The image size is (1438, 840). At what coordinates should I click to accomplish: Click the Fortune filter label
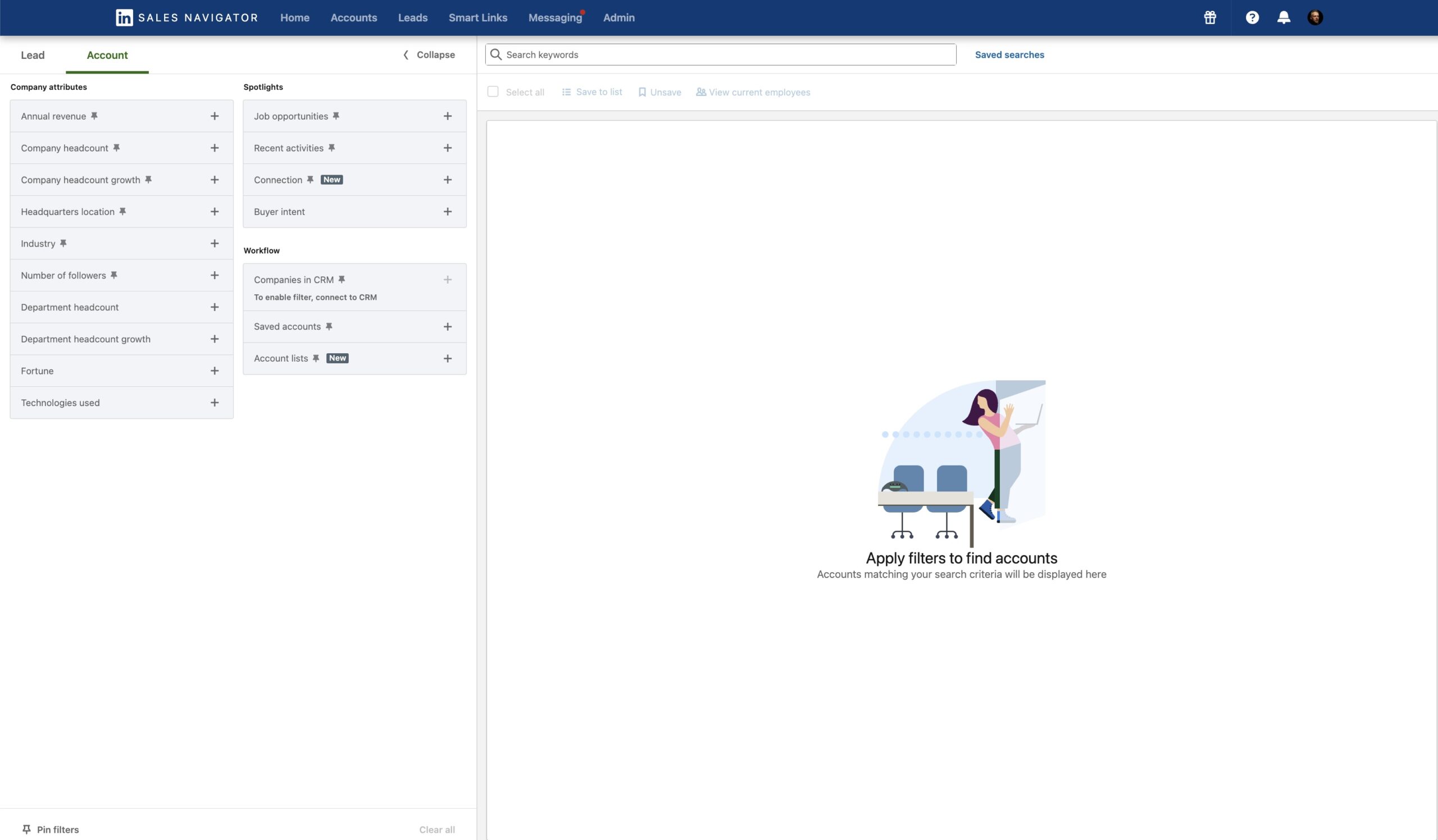[37, 371]
